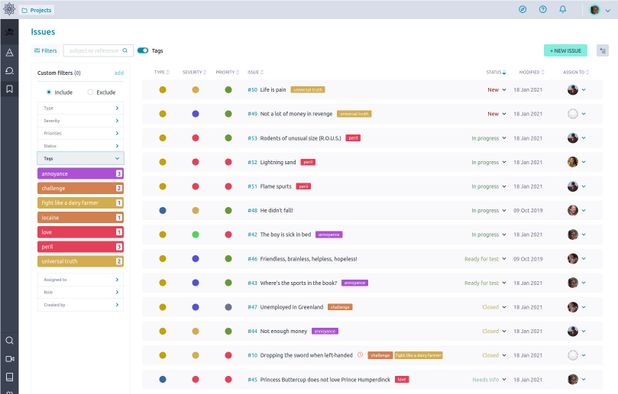Open the project avatar icon in the sidebar
The width and height of the screenshot is (618, 394).
click(9, 32)
